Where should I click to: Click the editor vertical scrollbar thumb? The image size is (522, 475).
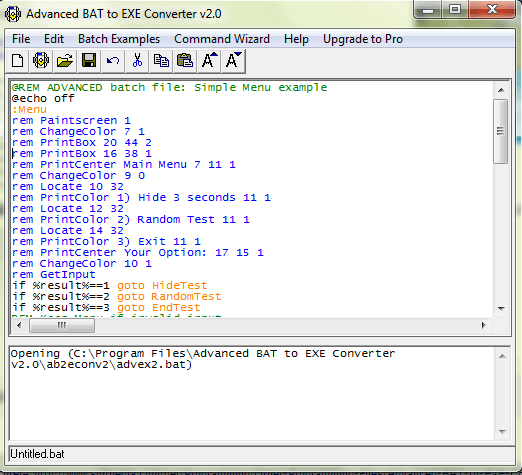(501, 131)
